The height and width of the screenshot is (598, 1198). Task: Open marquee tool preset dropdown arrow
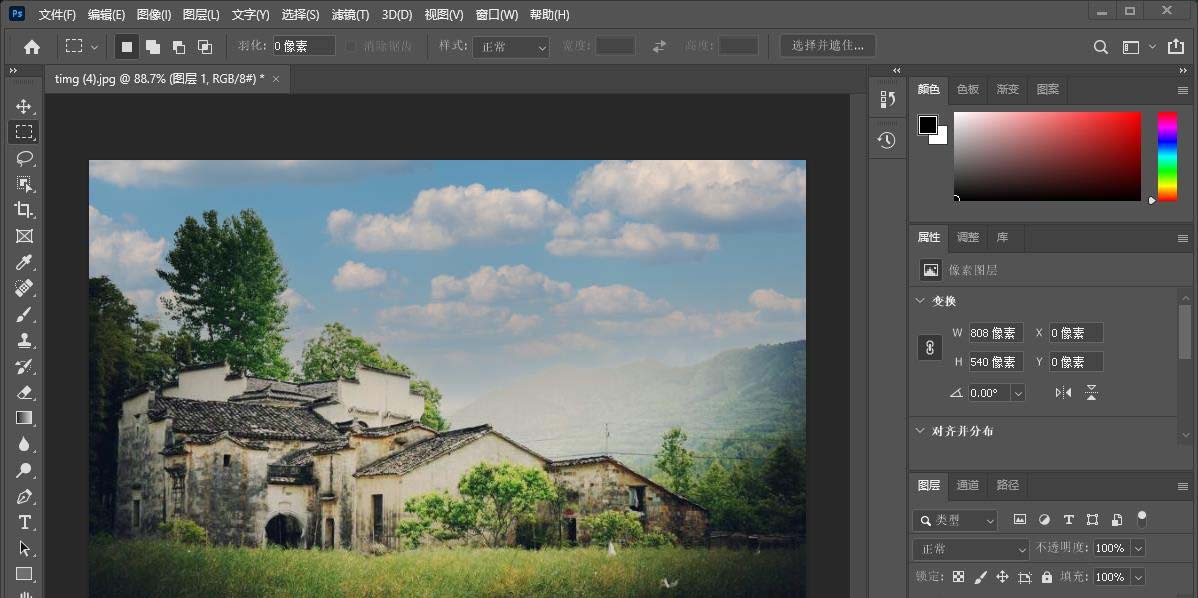point(94,47)
